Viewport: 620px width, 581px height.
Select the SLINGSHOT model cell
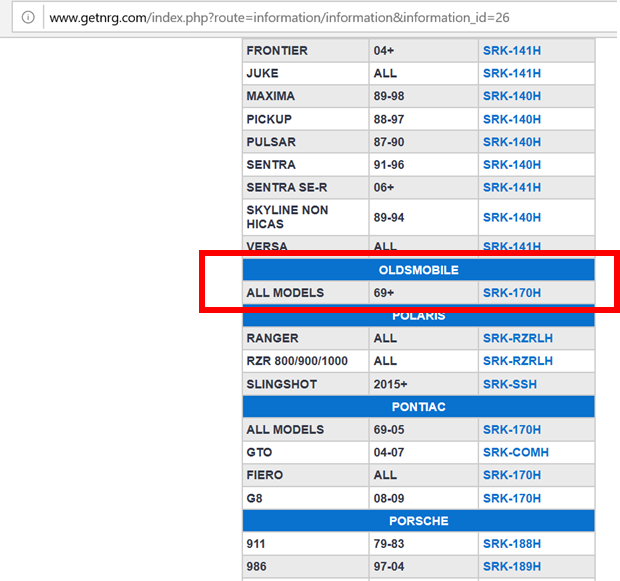click(x=306, y=384)
